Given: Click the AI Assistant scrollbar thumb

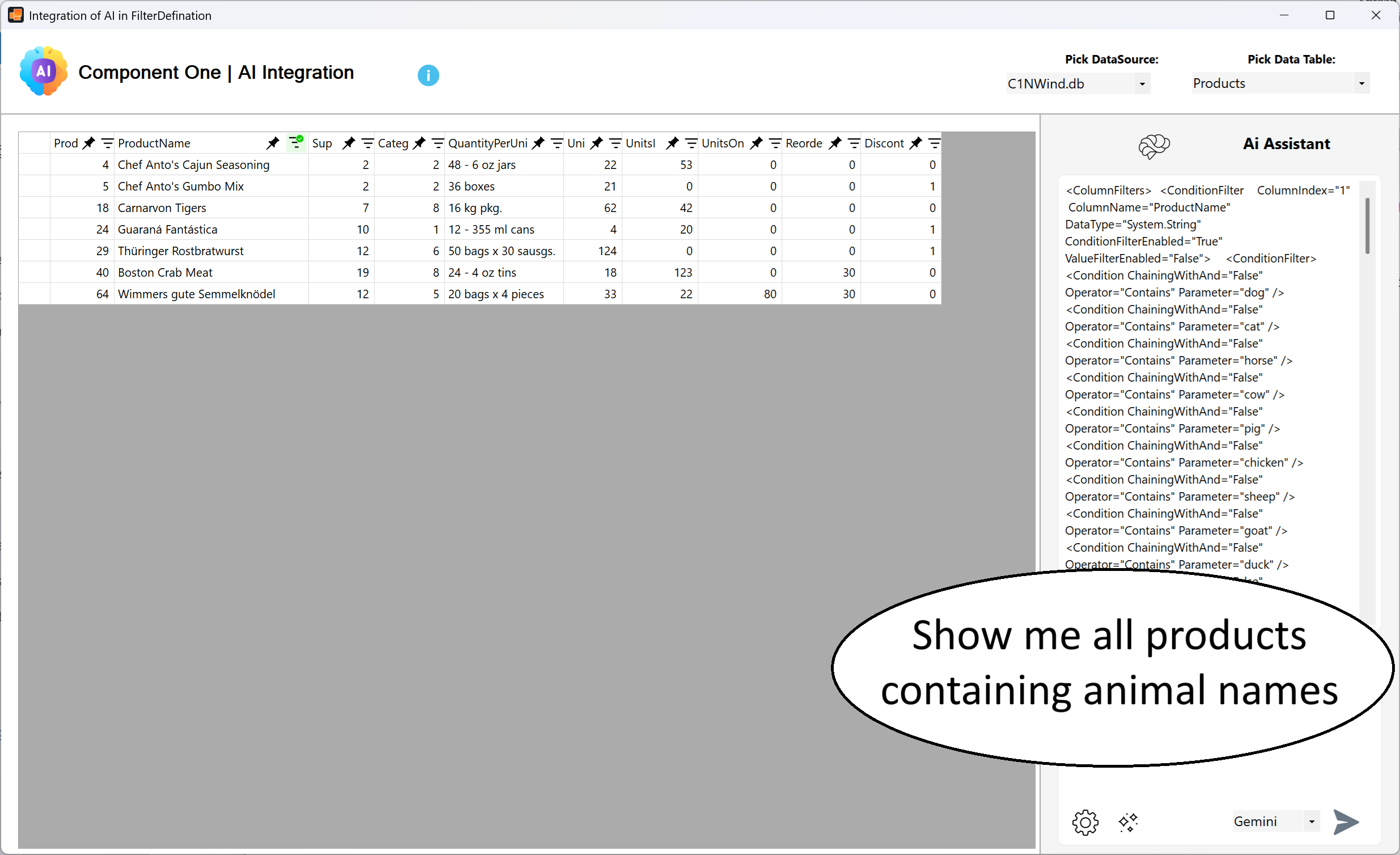Looking at the screenshot, I should coord(1367,226).
